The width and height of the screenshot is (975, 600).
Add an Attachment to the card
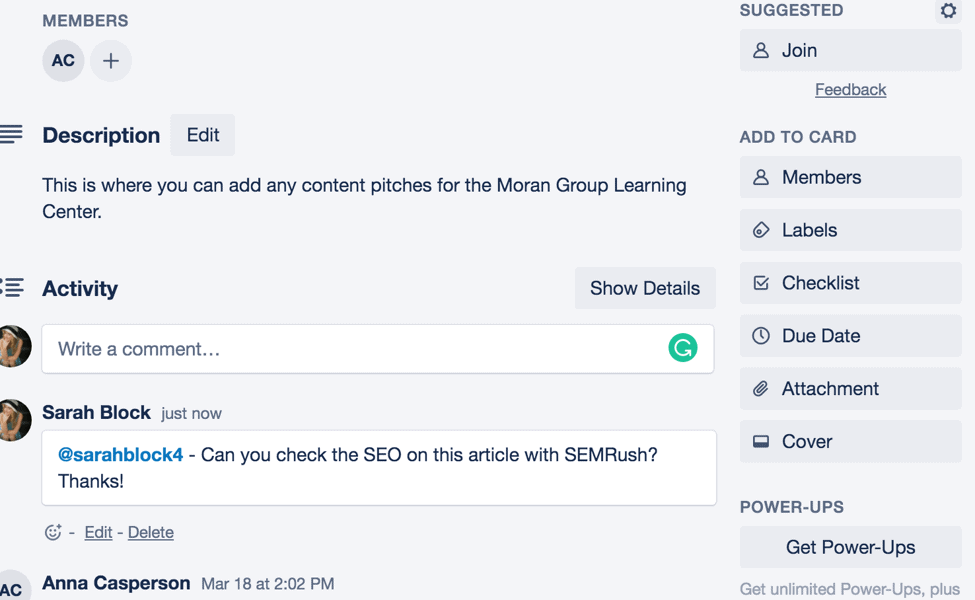tap(851, 389)
